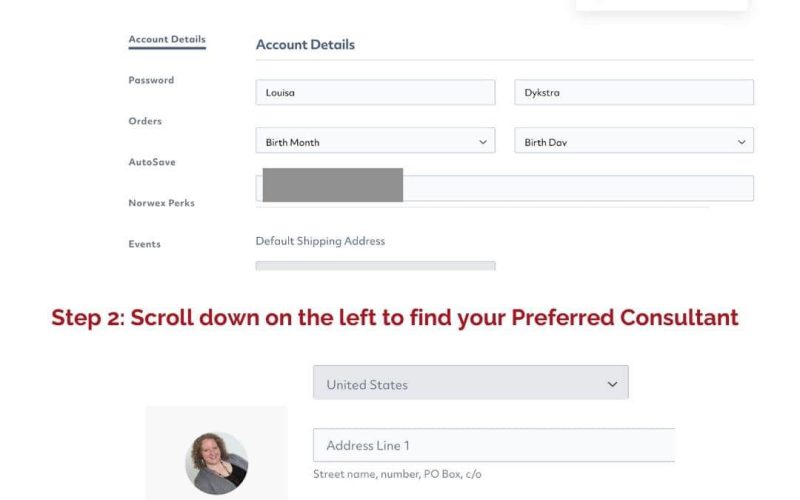800x500 pixels.
Task: Click the first name field containing Louisa
Action: point(375,92)
